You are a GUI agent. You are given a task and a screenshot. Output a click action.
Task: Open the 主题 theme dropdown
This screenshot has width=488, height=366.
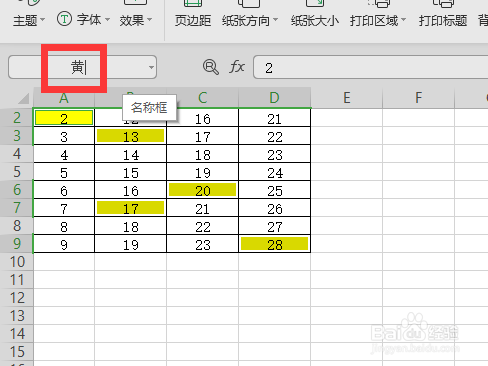tap(29, 21)
